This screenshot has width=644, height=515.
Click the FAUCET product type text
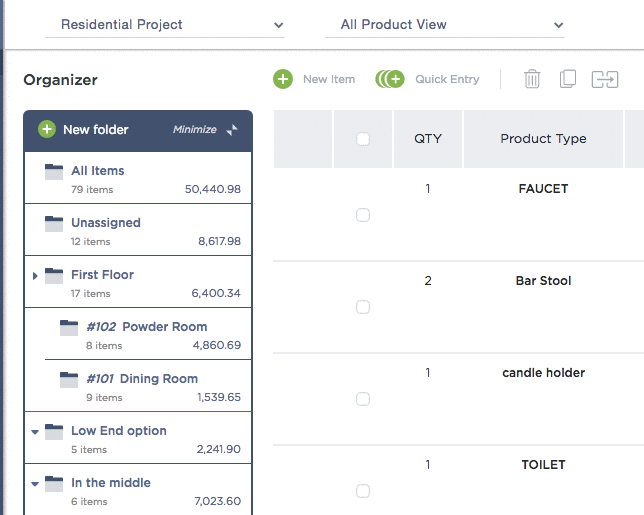[x=543, y=189]
